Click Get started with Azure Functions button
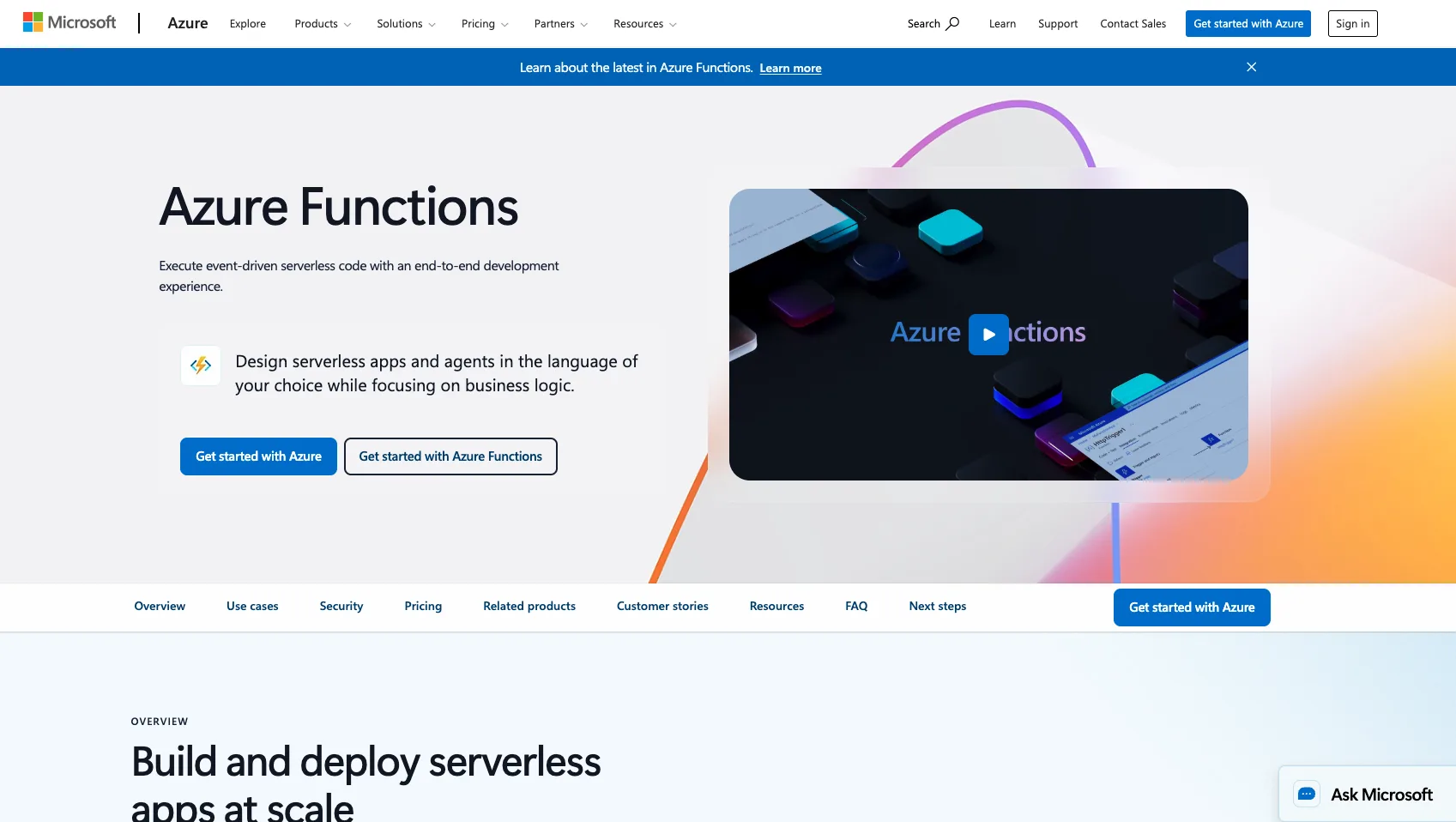 pyautogui.click(x=450, y=456)
